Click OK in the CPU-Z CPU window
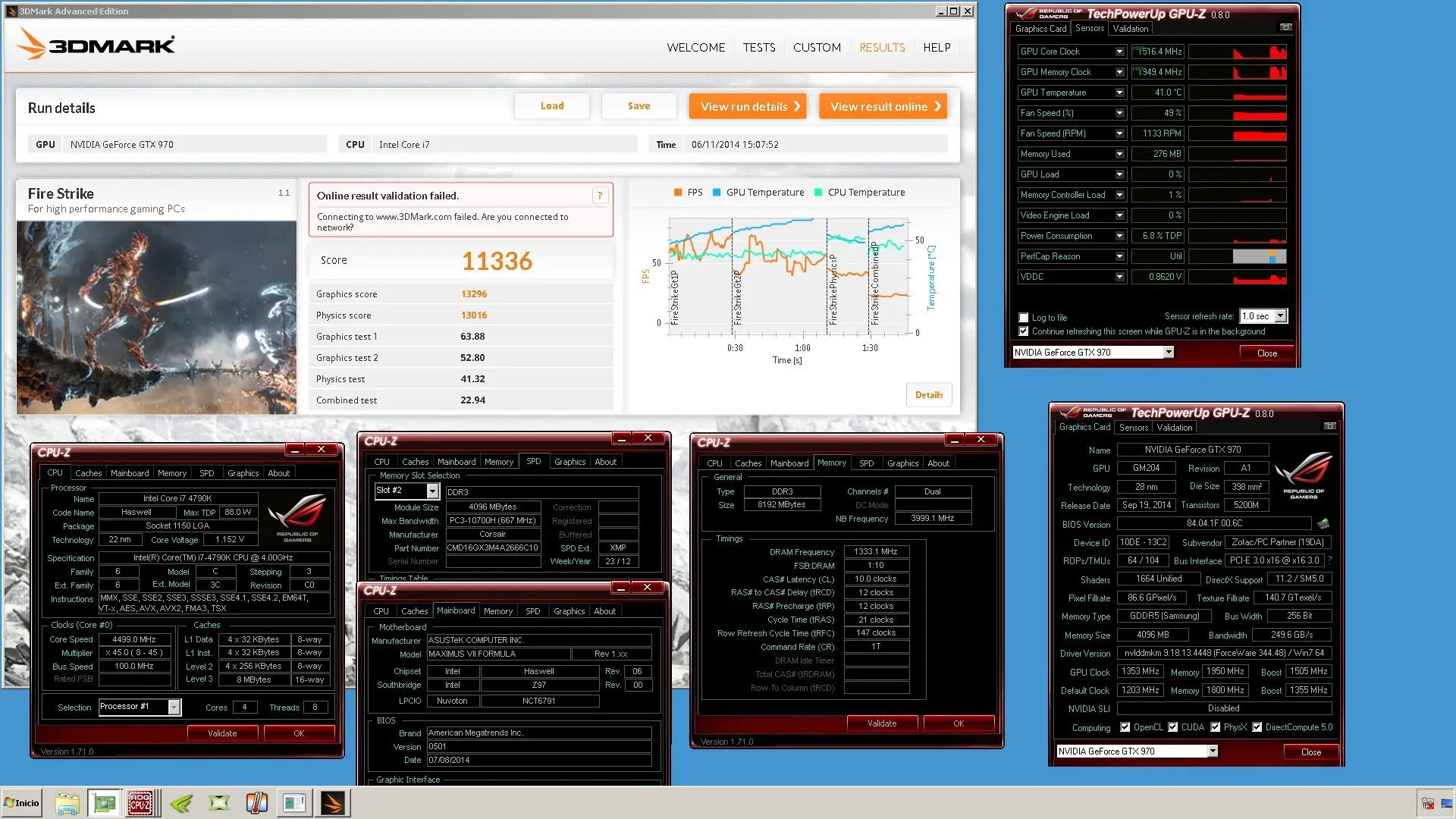 click(x=299, y=733)
